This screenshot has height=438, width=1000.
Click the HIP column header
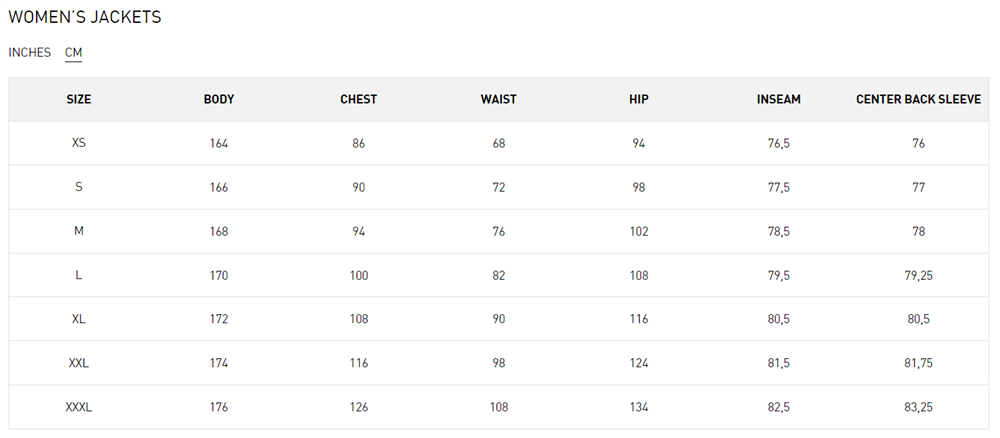638,99
